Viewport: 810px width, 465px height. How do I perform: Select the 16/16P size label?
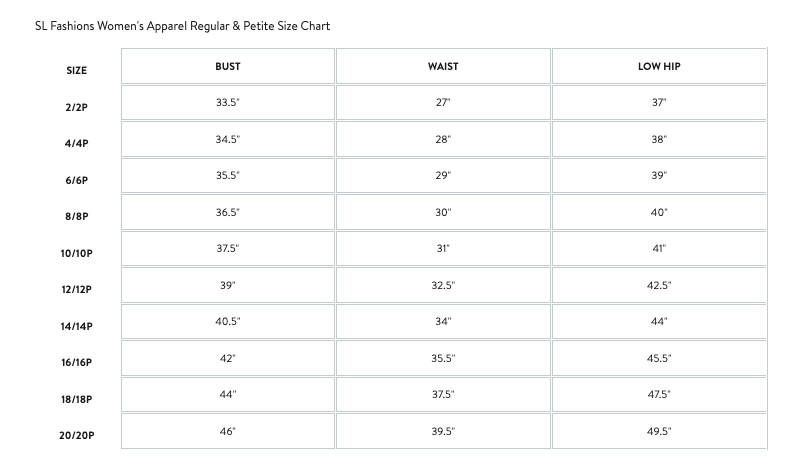click(77, 363)
